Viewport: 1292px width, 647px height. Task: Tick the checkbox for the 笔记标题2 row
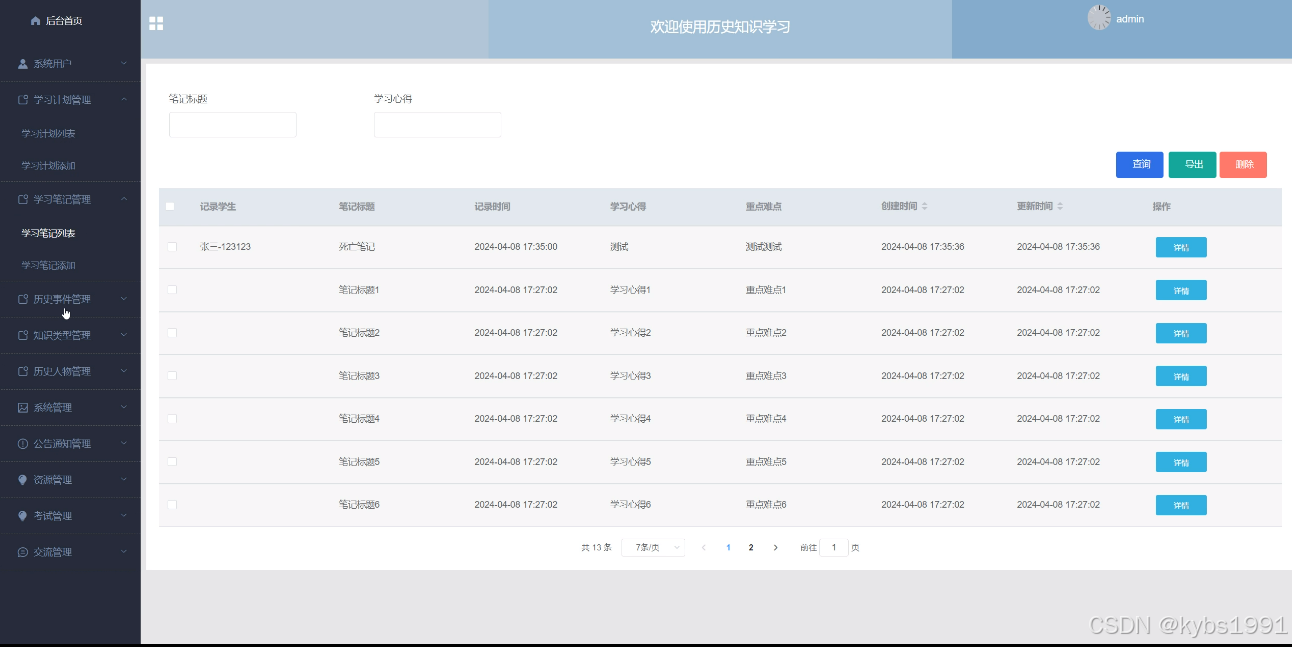172,332
